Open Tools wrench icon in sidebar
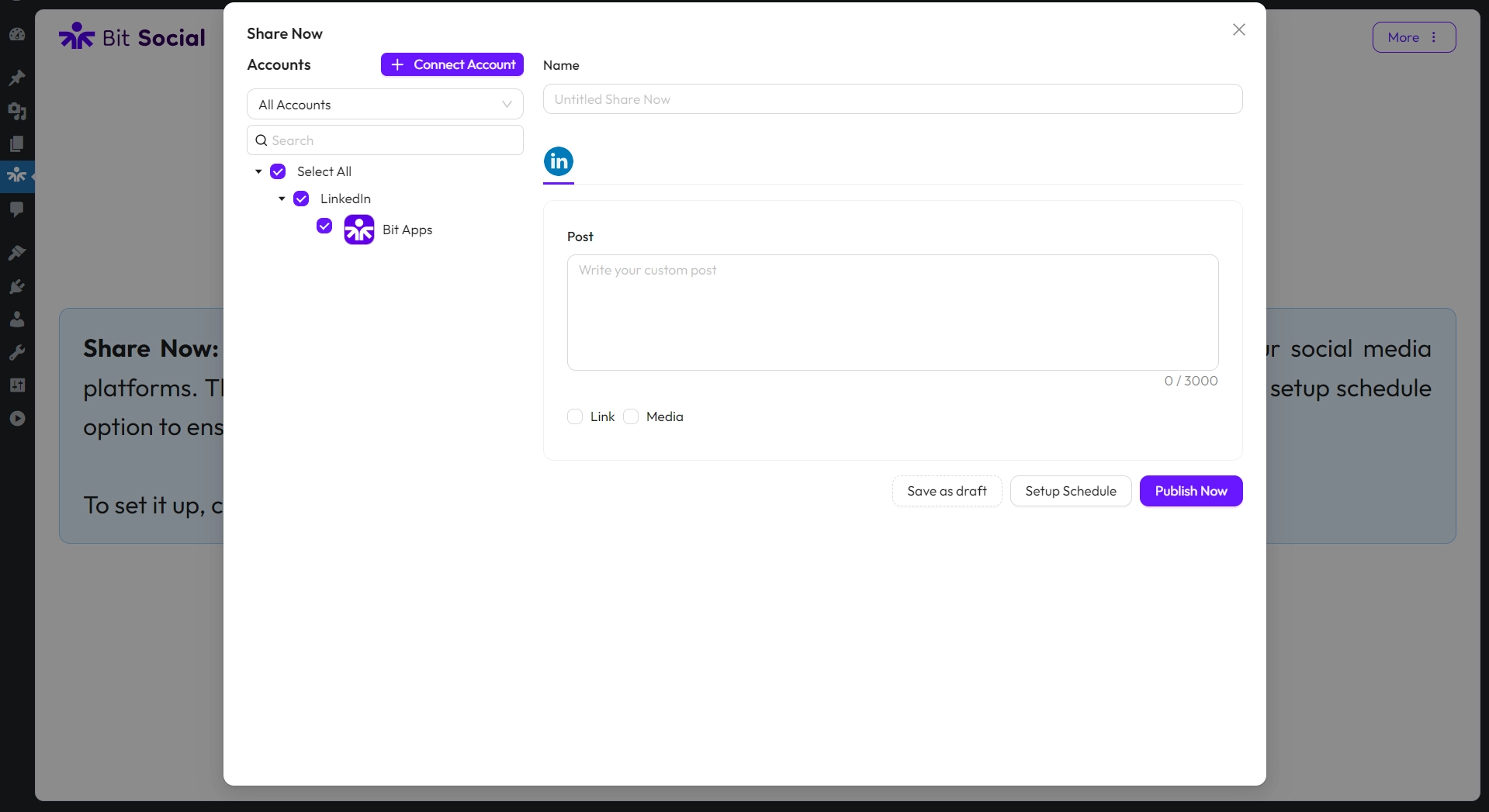This screenshot has height=812, width=1489. (17, 352)
